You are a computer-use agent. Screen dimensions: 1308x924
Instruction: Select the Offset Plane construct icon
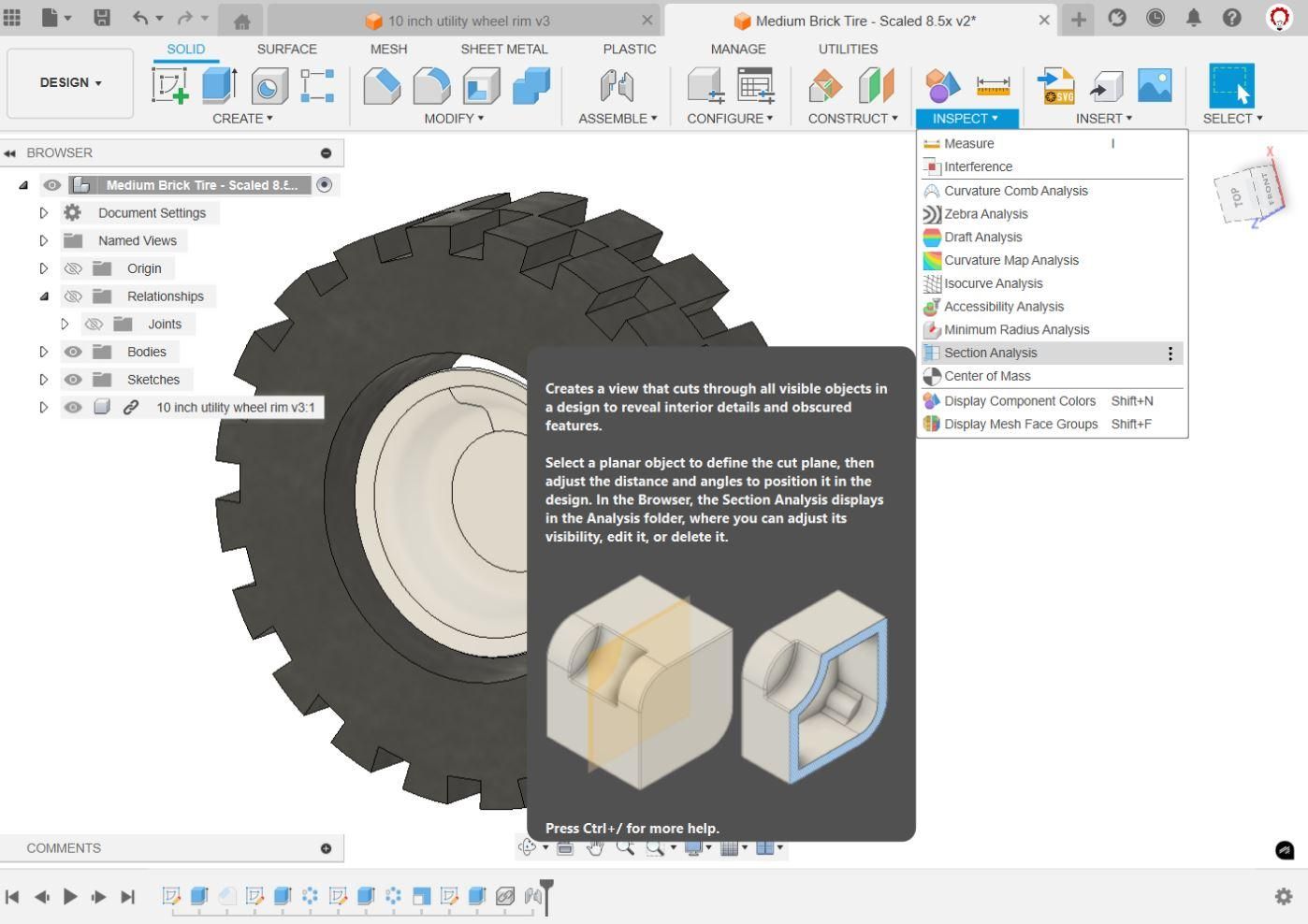[x=825, y=86]
